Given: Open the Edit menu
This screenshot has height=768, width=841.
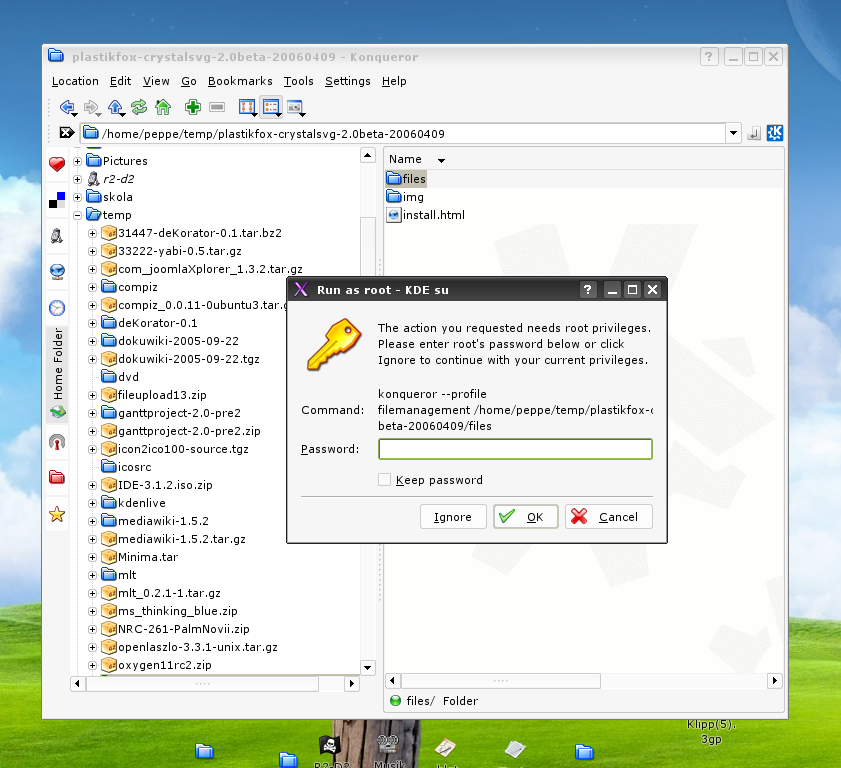Looking at the screenshot, I should [120, 81].
